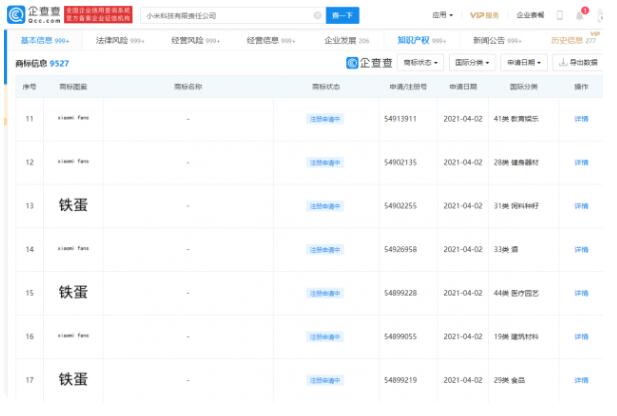Clear the search box text
The height and width of the screenshot is (416, 617).
point(316,16)
